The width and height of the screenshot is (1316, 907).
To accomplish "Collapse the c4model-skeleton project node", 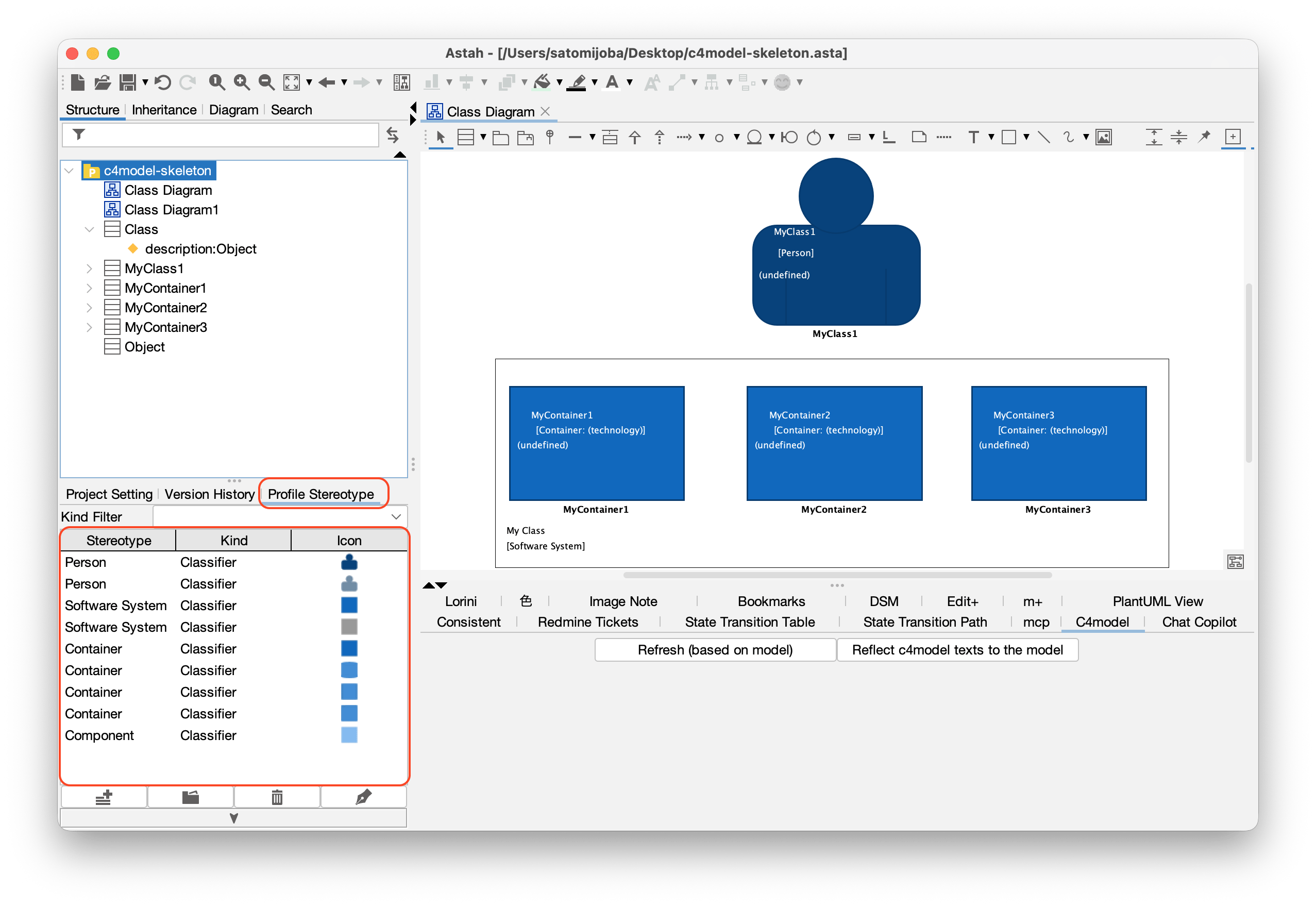I will point(70,171).
